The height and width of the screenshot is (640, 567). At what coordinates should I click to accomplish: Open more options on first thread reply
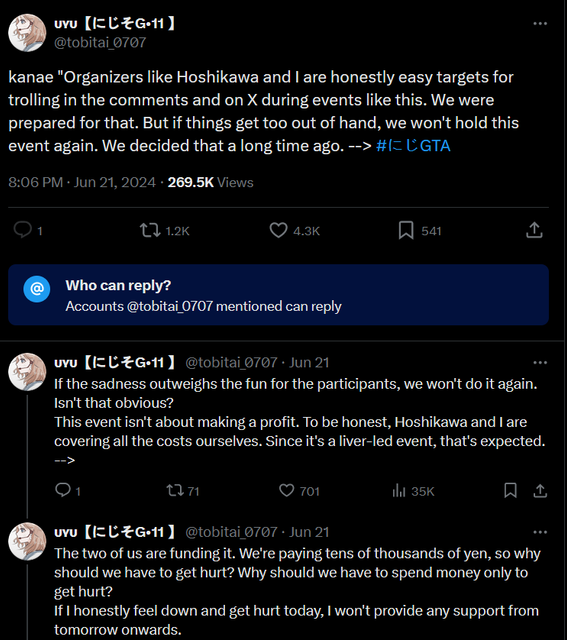click(x=540, y=362)
